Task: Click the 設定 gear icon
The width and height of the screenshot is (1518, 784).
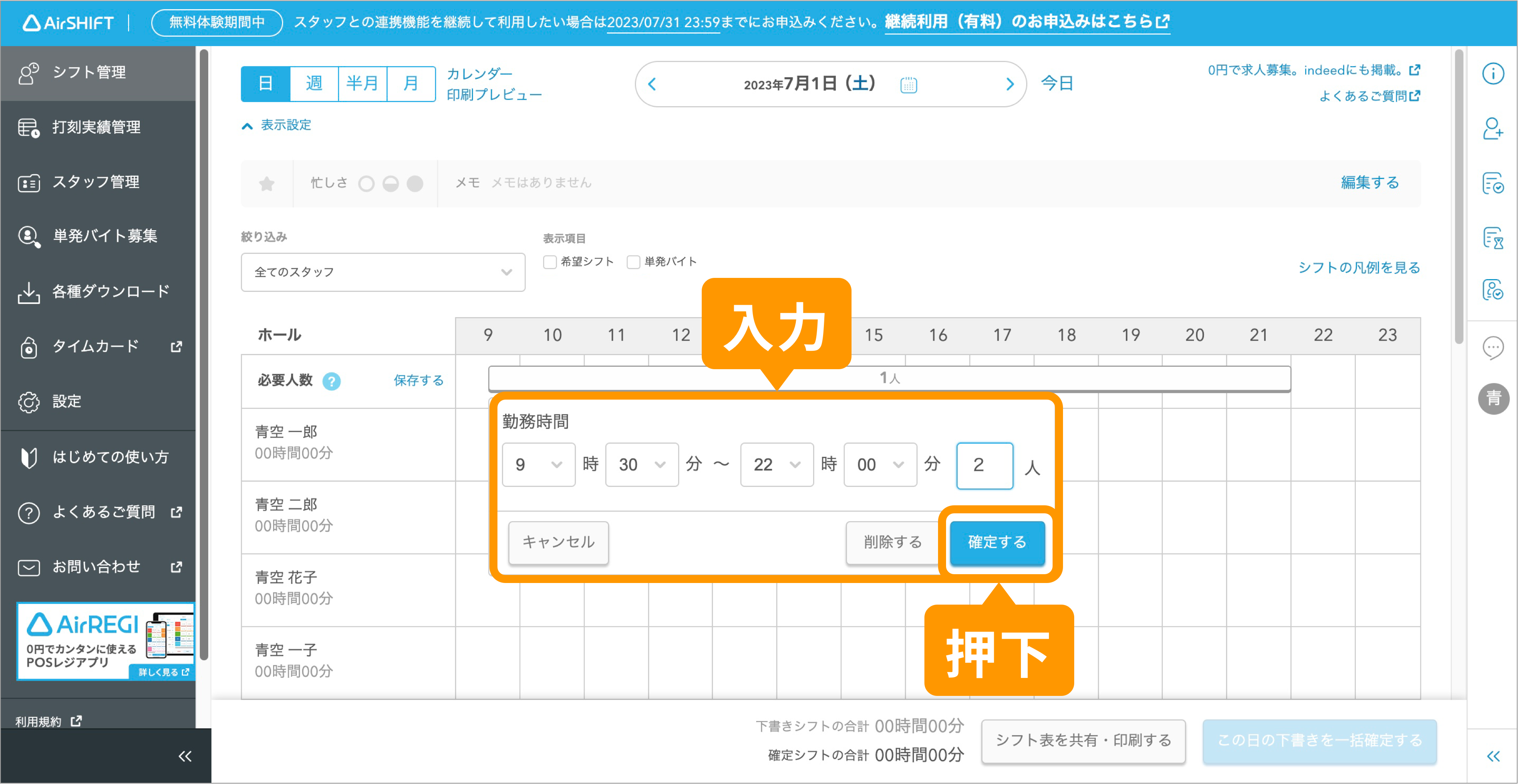Action: [x=28, y=402]
